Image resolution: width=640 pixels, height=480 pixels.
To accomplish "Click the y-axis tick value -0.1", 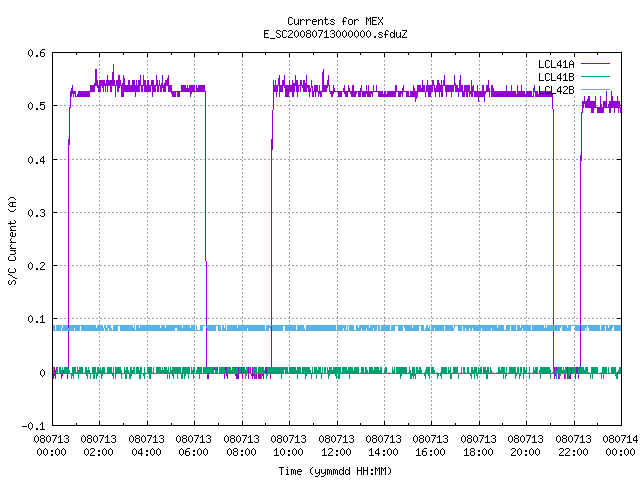I will coord(33,426).
